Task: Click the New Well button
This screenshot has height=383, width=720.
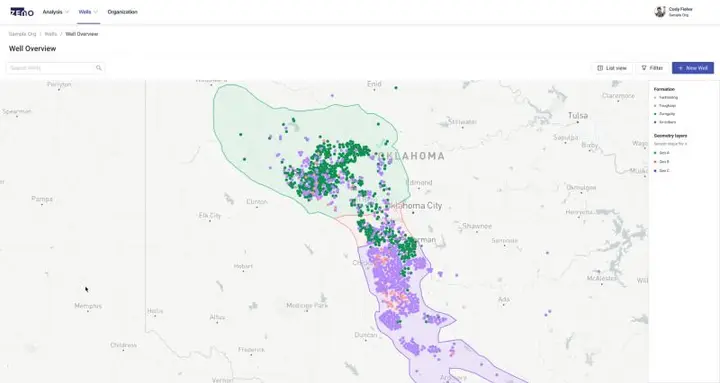Action: click(x=693, y=68)
